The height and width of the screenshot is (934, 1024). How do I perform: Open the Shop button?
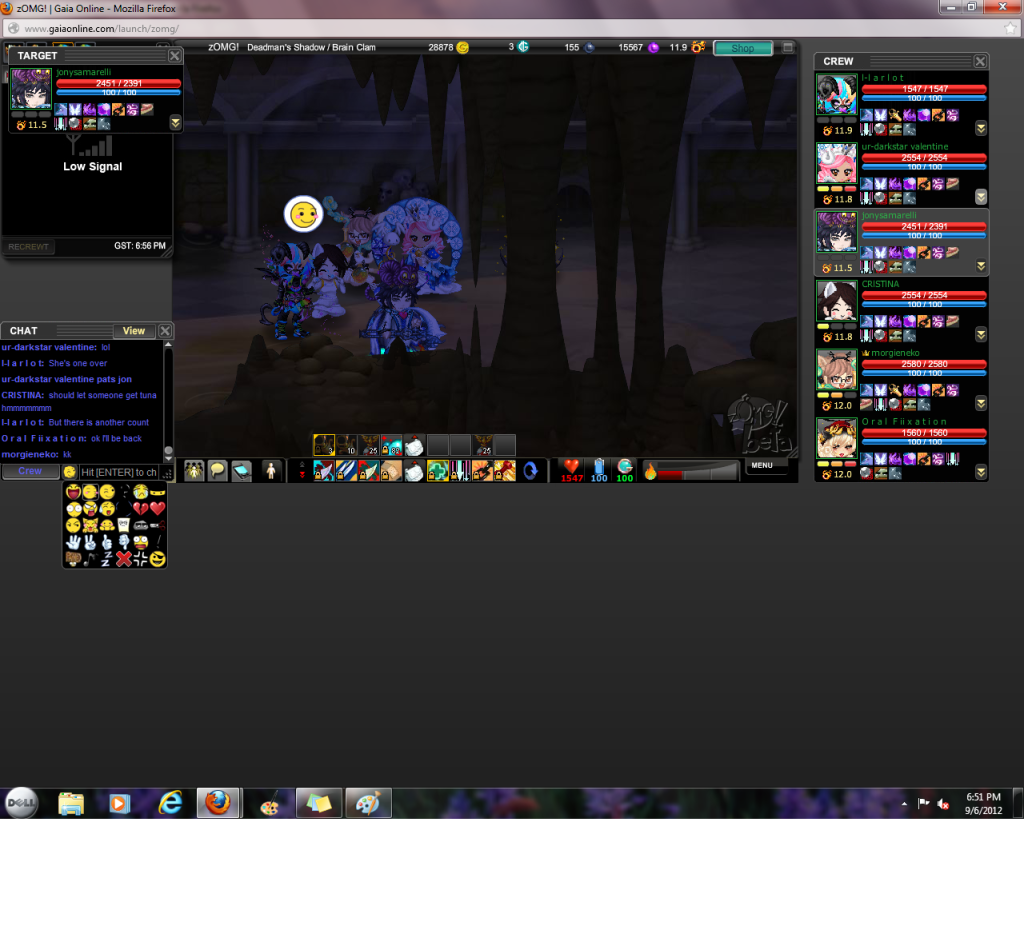point(743,48)
